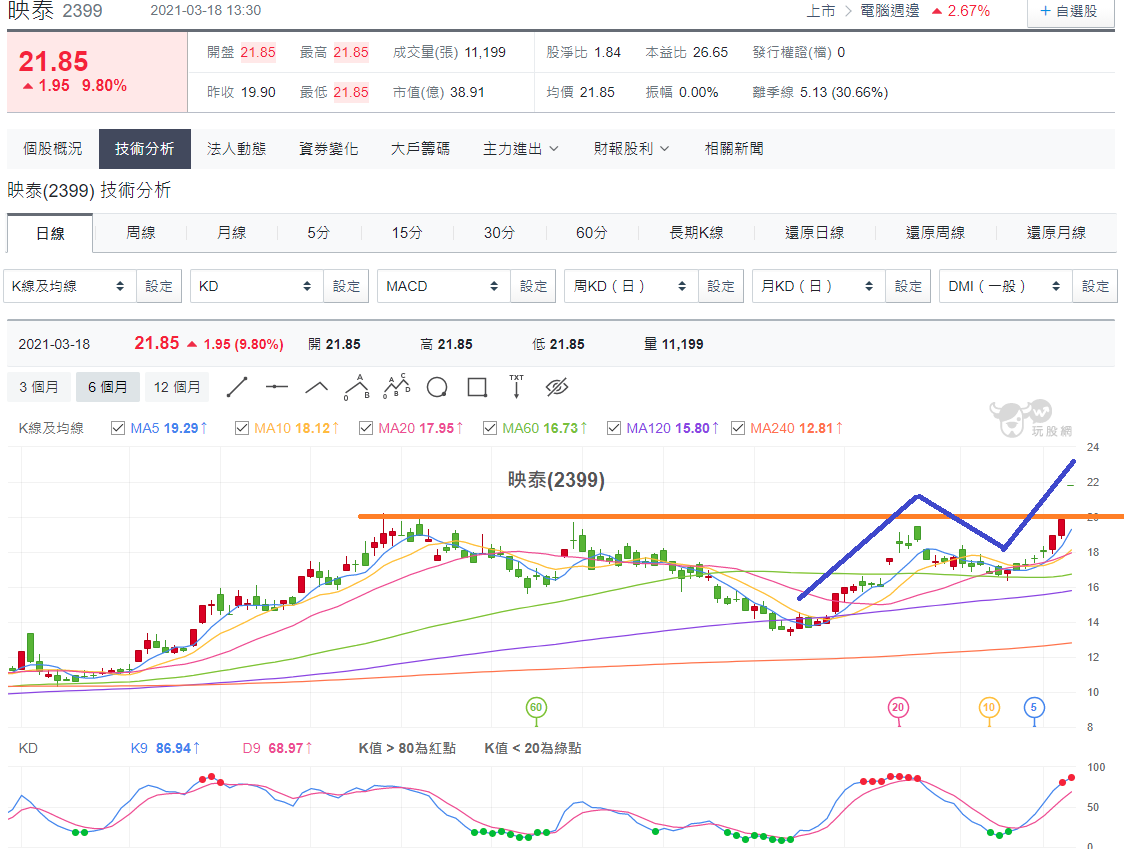This screenshot has width=1124, height=849.
Task: Select the rectangle drawing tool
Action: (x=477, y=388)
